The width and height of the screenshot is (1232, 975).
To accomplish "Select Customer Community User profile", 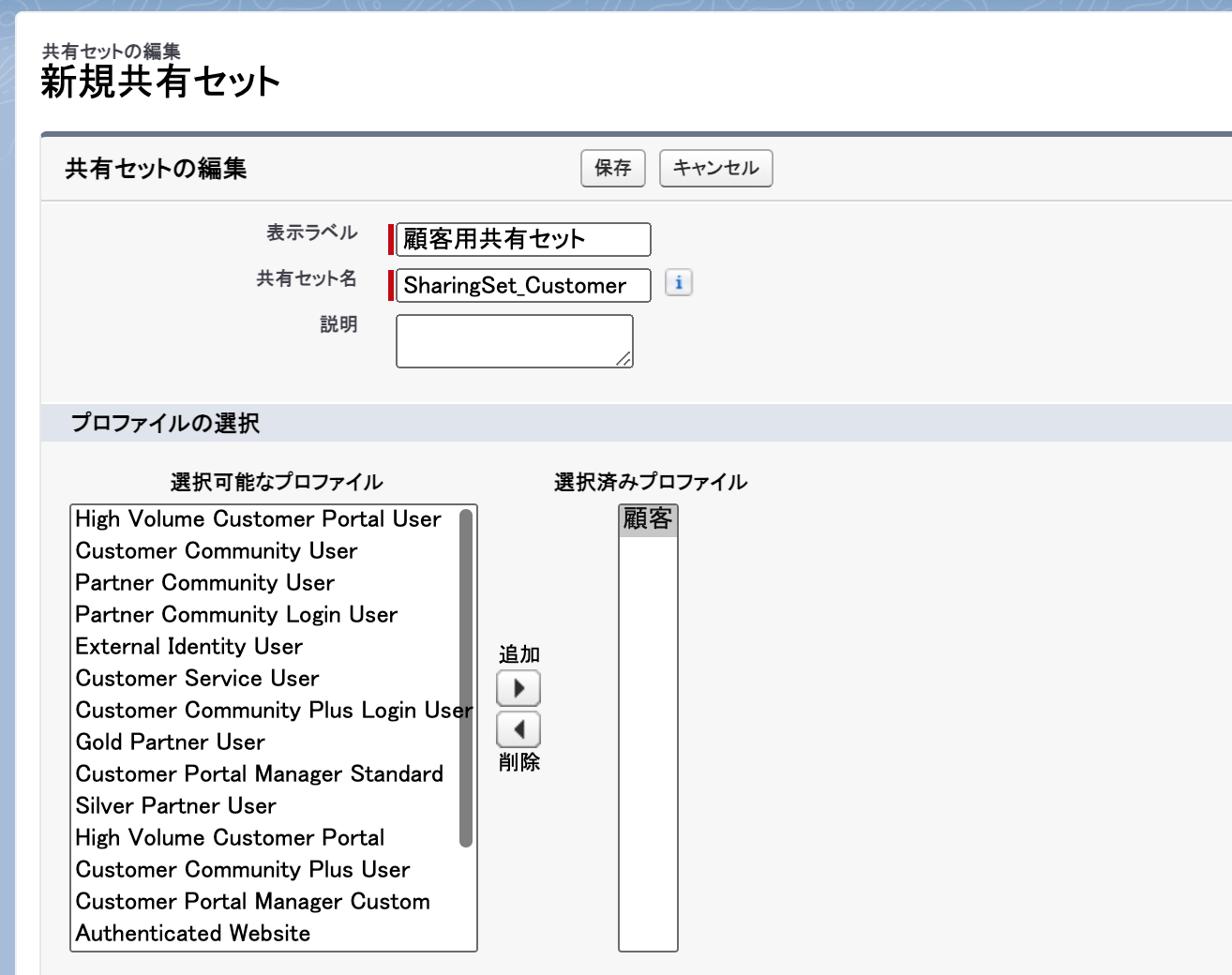I will point(265,551).
